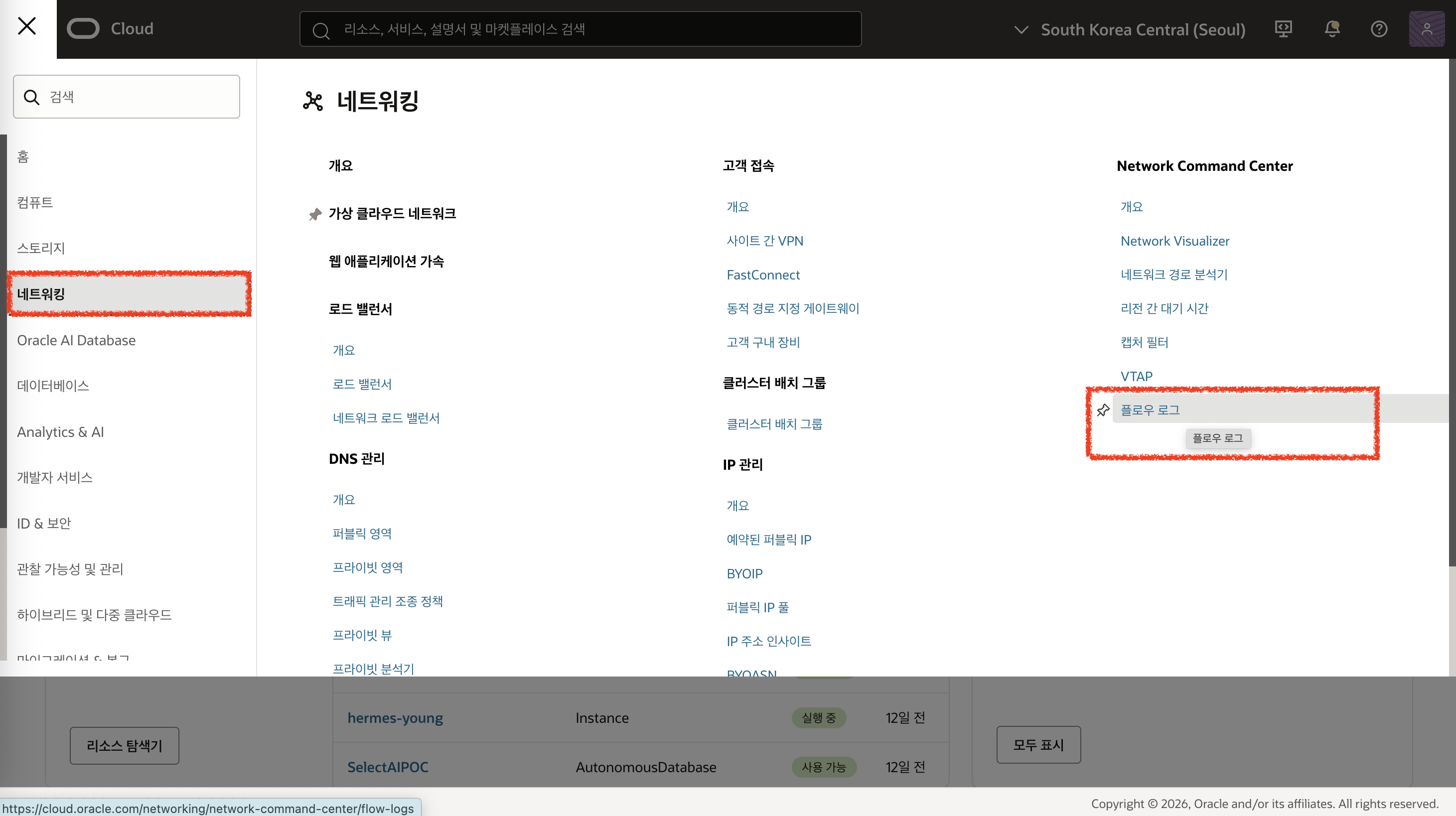Image resolution: width=1456 pixels, height=816 pixels.
Task: Click the 모두 표시 button
Action: pyautogui.click(x=1038, y=745)
